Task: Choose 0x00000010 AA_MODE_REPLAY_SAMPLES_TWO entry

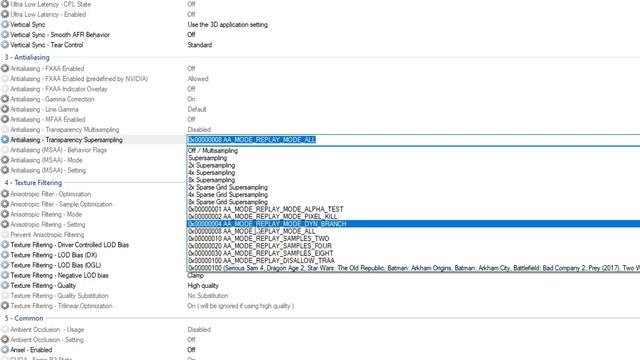Action: point(413,239)
